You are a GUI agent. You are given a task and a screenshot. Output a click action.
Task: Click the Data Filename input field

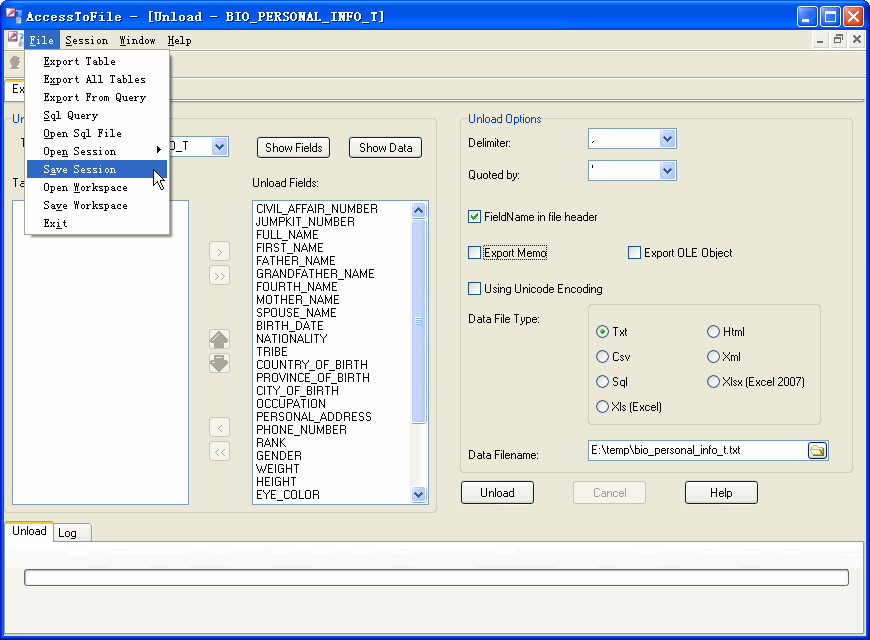697,450
